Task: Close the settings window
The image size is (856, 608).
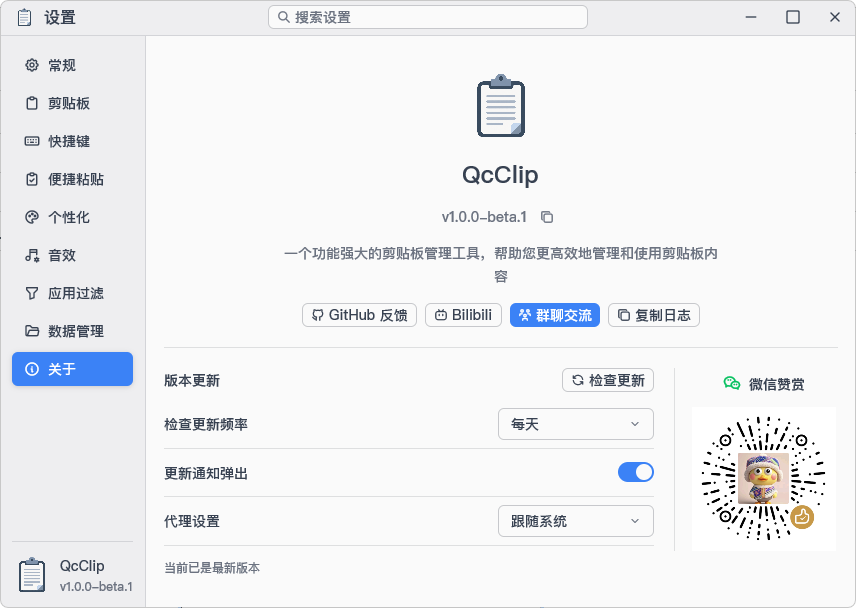Action: [835, 17]
